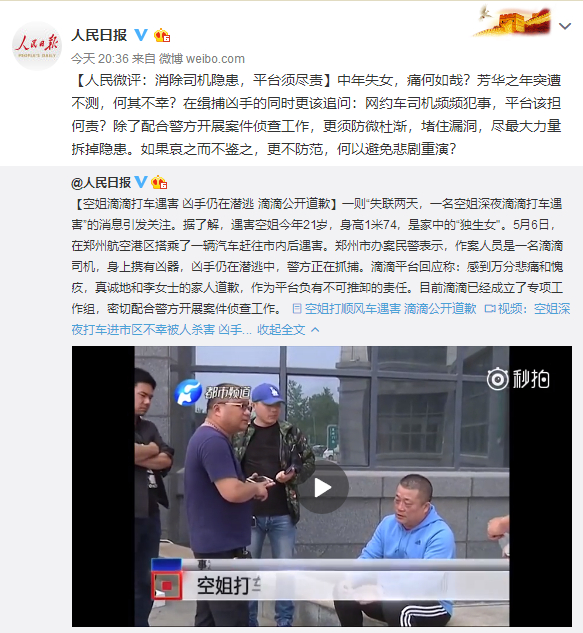Open the 视频: 空姐深夜打车 video link
This screenshot has width=583, height=633.
tap(321, 319)
